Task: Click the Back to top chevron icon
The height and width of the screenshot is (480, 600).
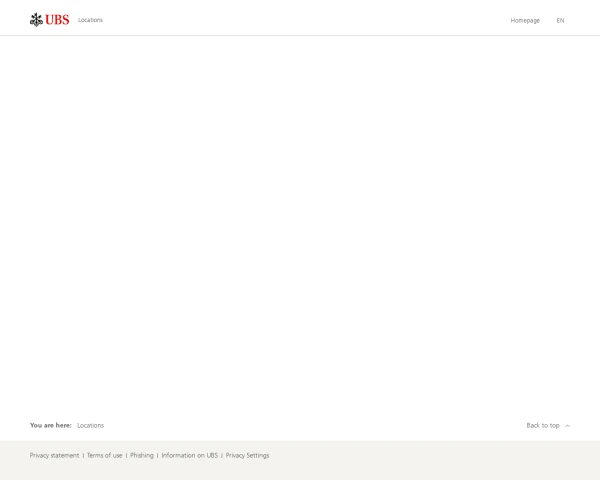Action: 567,426
